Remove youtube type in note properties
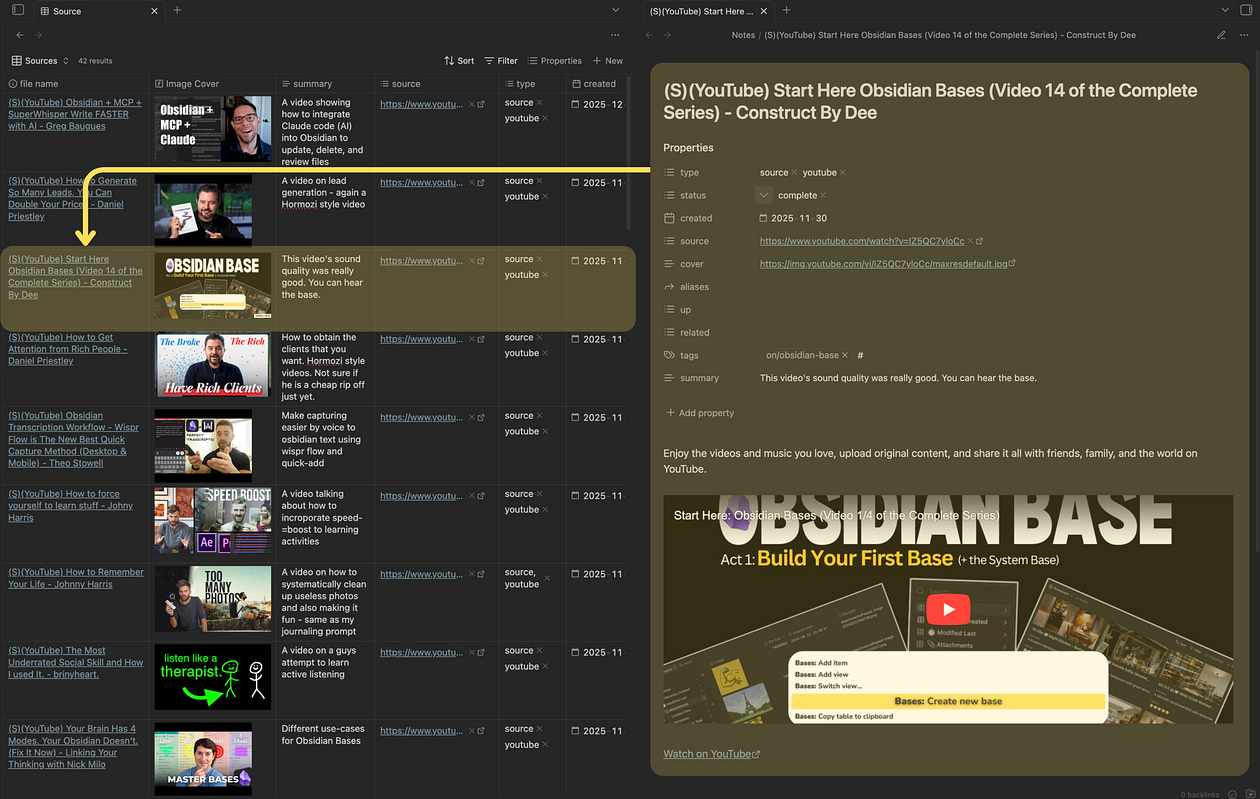This screenshot has height=799, width=1260. (842, 173)
